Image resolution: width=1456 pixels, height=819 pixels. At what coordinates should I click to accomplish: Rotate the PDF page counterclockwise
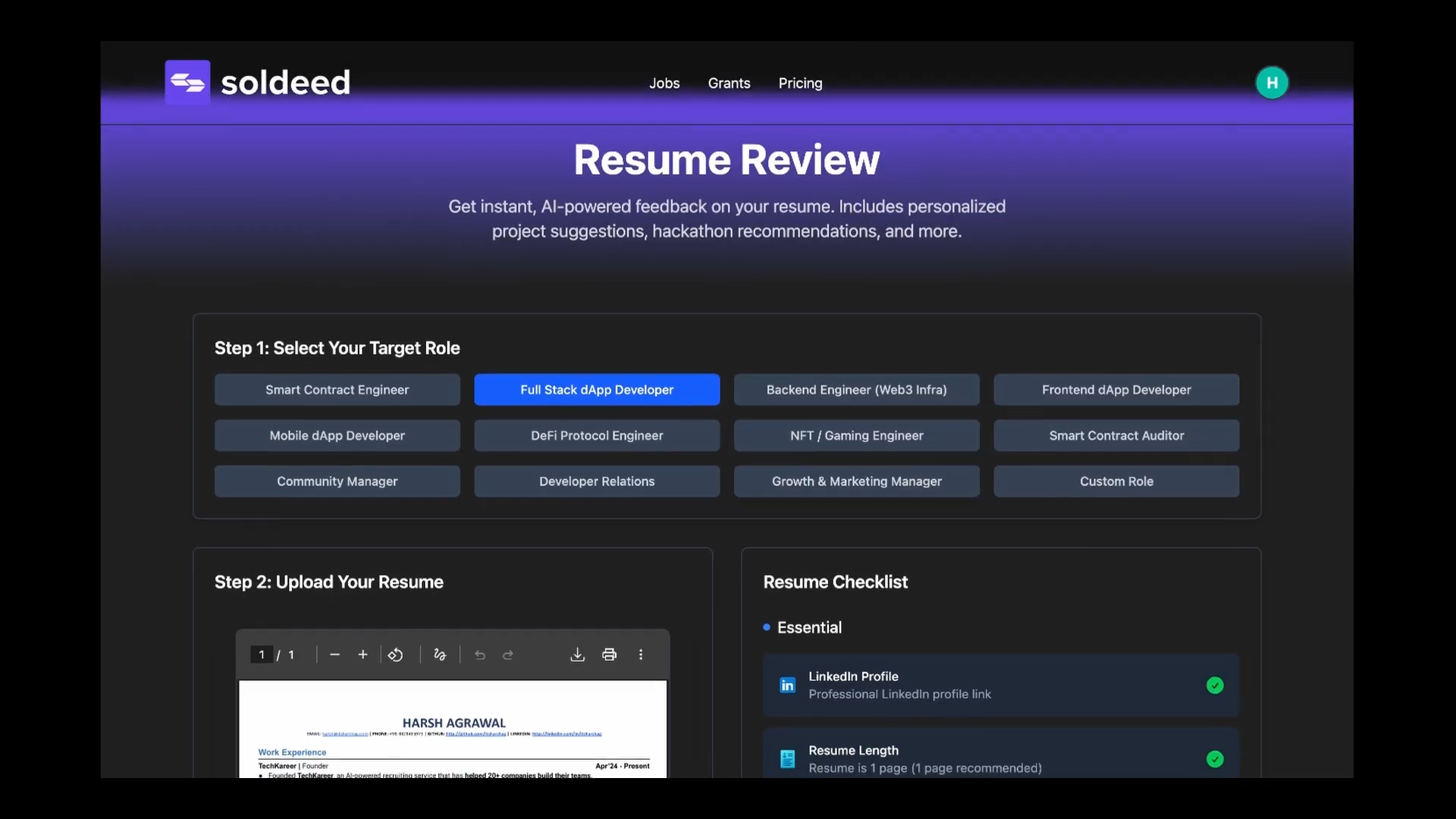coord(395,654)
